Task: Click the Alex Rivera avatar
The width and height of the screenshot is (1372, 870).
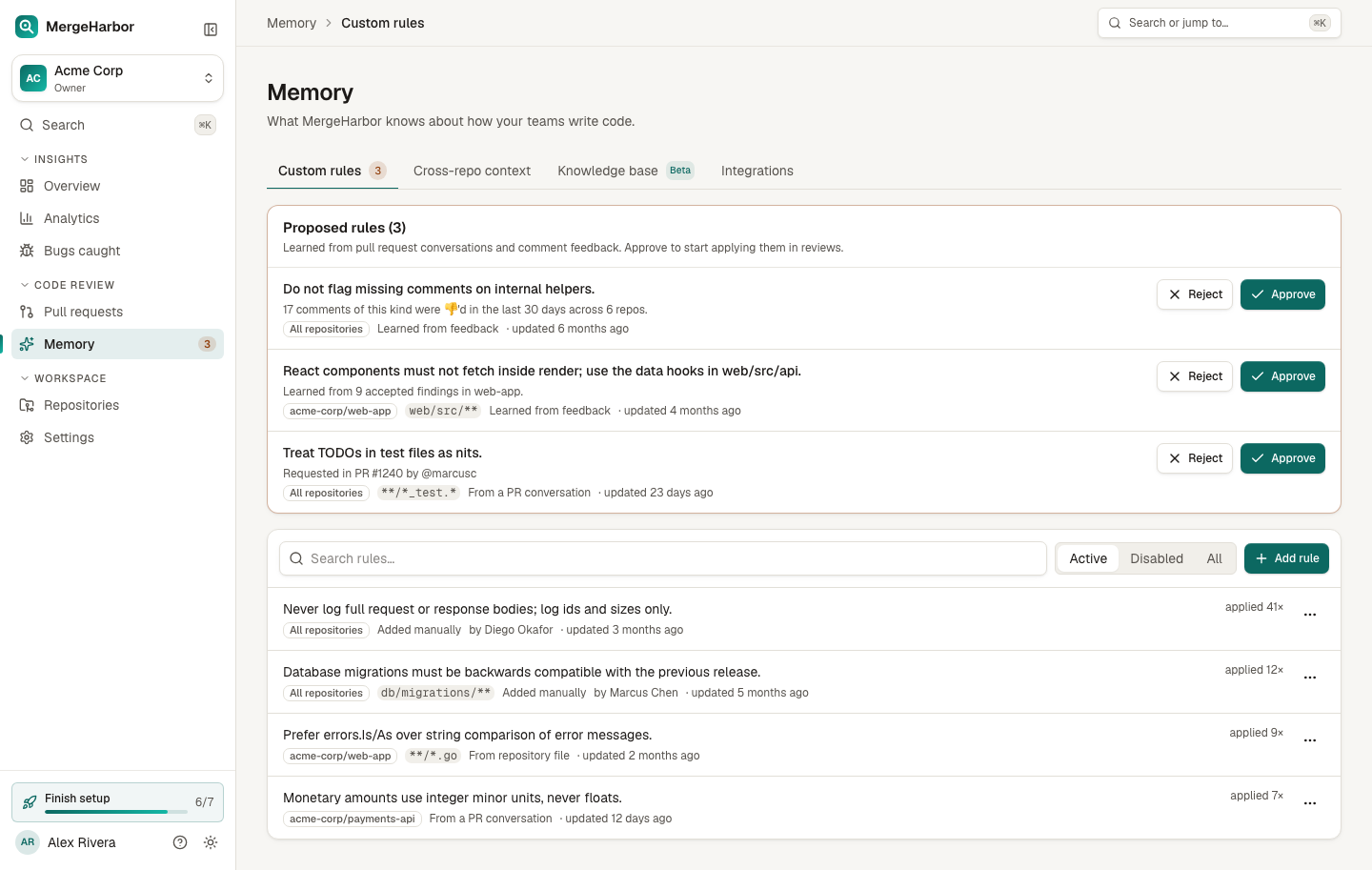Action: pos(28,842)
